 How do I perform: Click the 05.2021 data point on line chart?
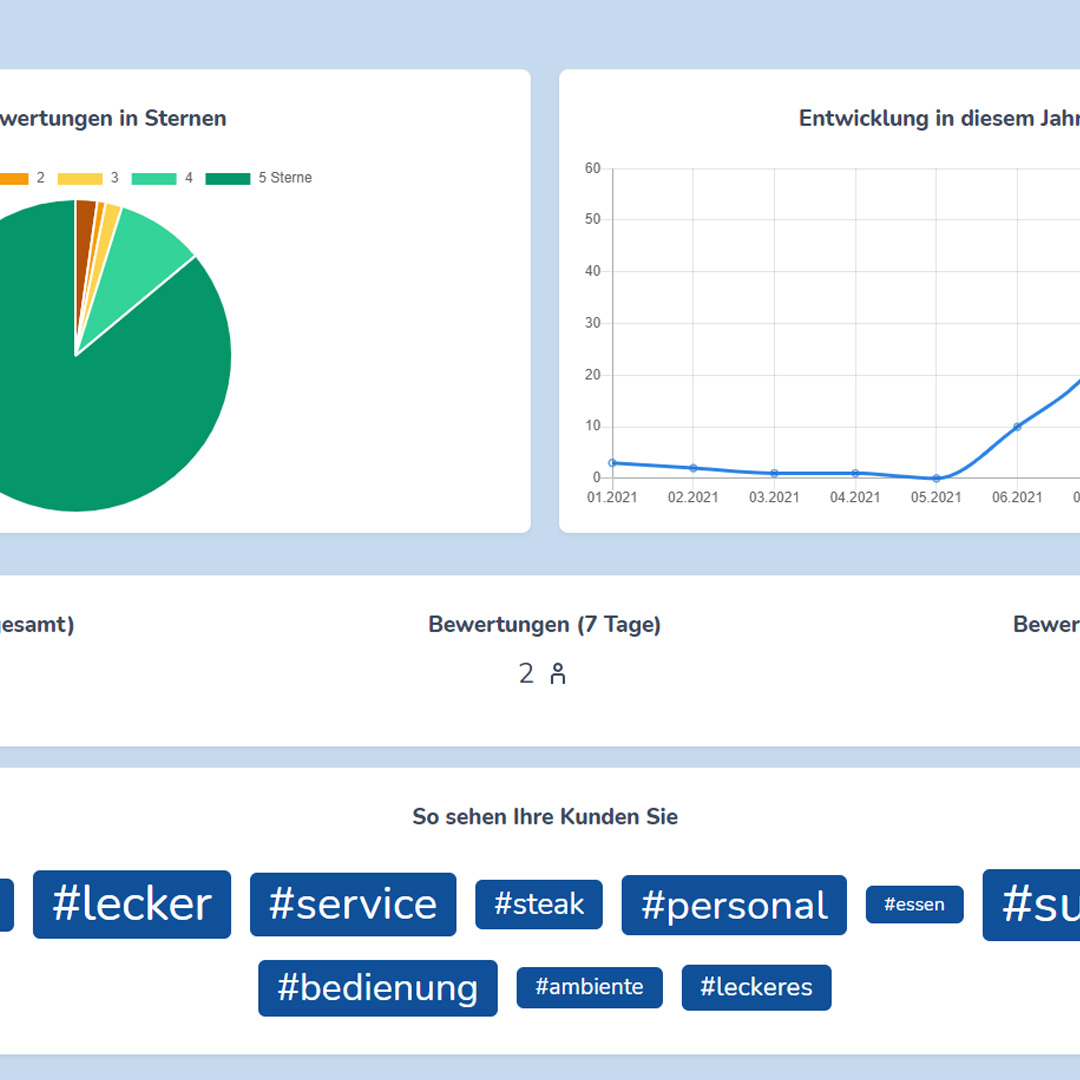936,478
